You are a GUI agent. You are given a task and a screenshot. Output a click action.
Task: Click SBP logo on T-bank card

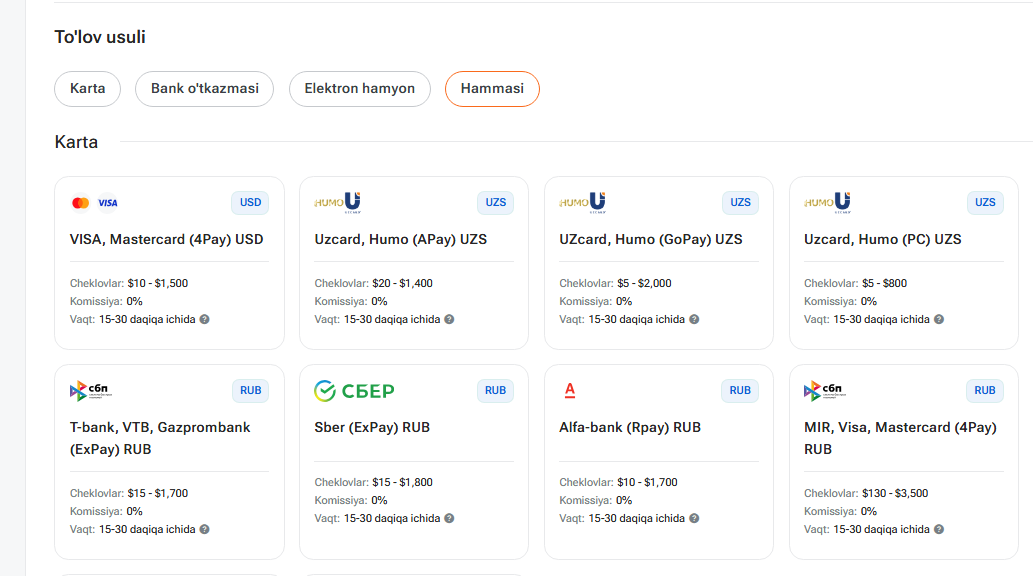tap(91, 391)
